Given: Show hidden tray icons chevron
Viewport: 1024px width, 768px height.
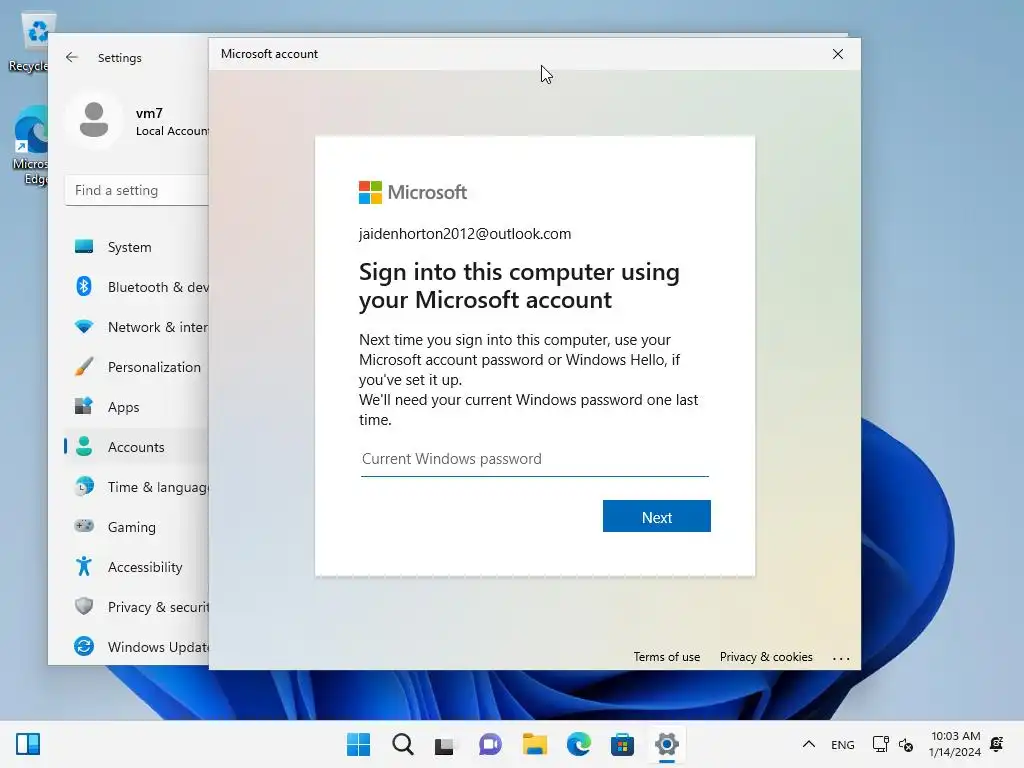Looking at the screenshot, I should pyautogui.click(x=808, y=744).
